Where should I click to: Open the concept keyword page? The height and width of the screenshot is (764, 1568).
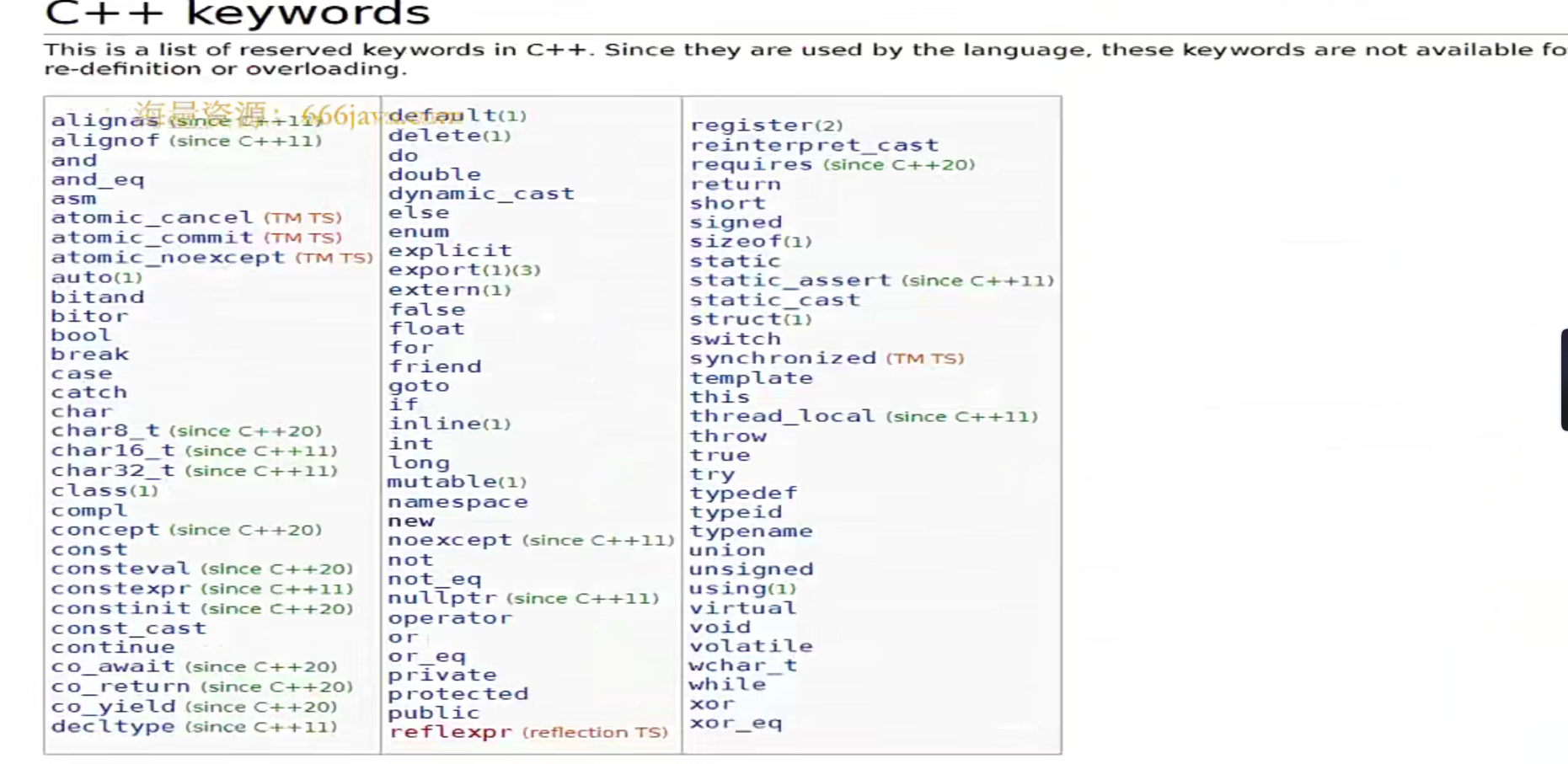click(104, 530)
